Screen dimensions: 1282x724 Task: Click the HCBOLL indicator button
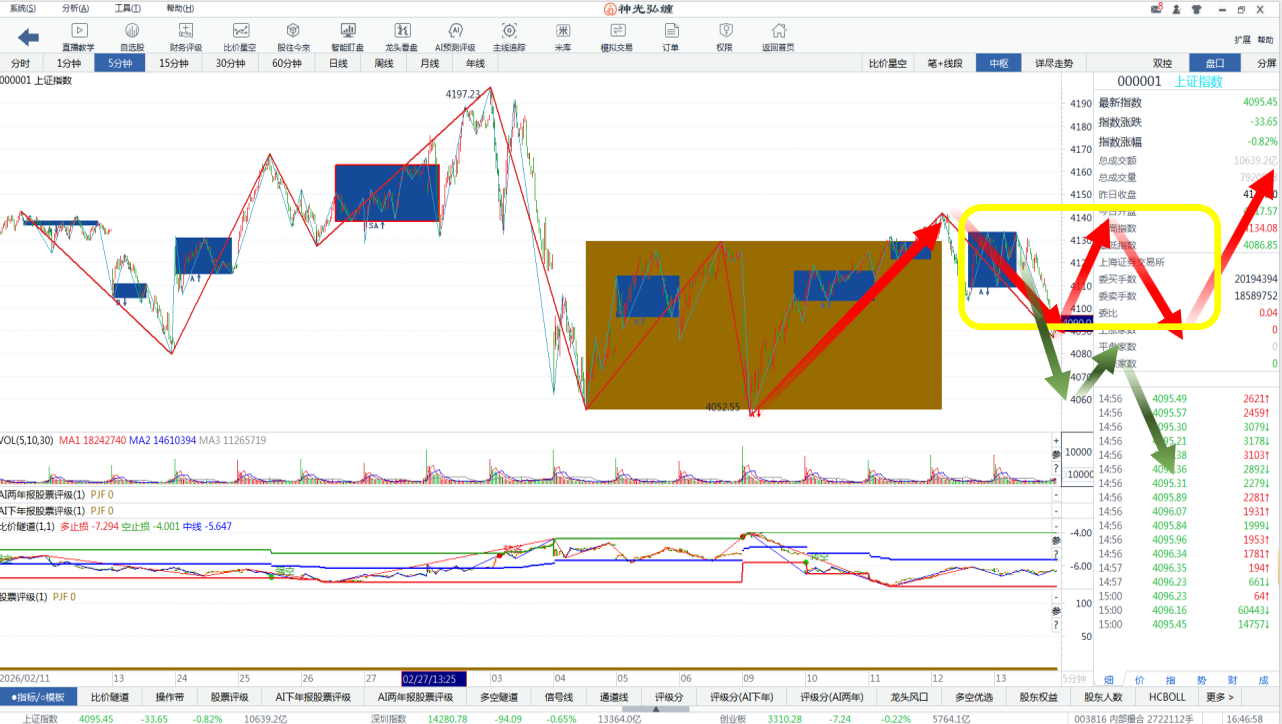click(1166, 697)
